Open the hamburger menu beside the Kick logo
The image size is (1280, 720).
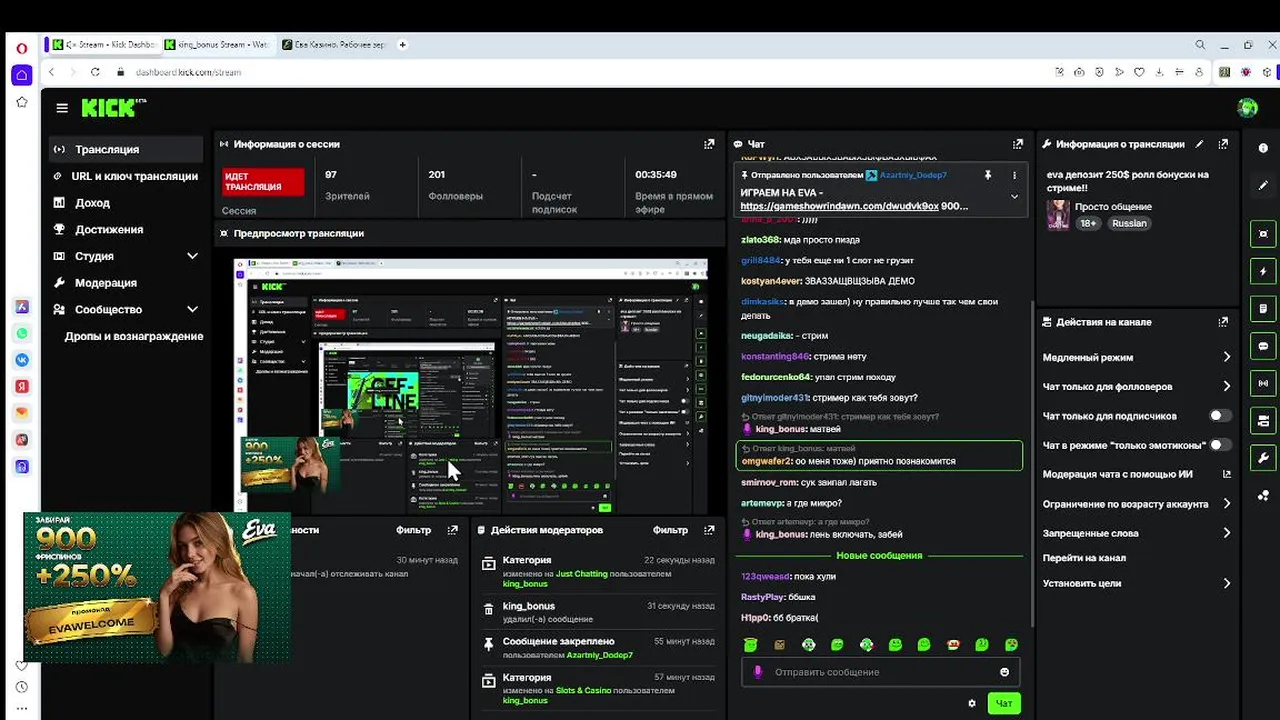click(x=62, y=108)
